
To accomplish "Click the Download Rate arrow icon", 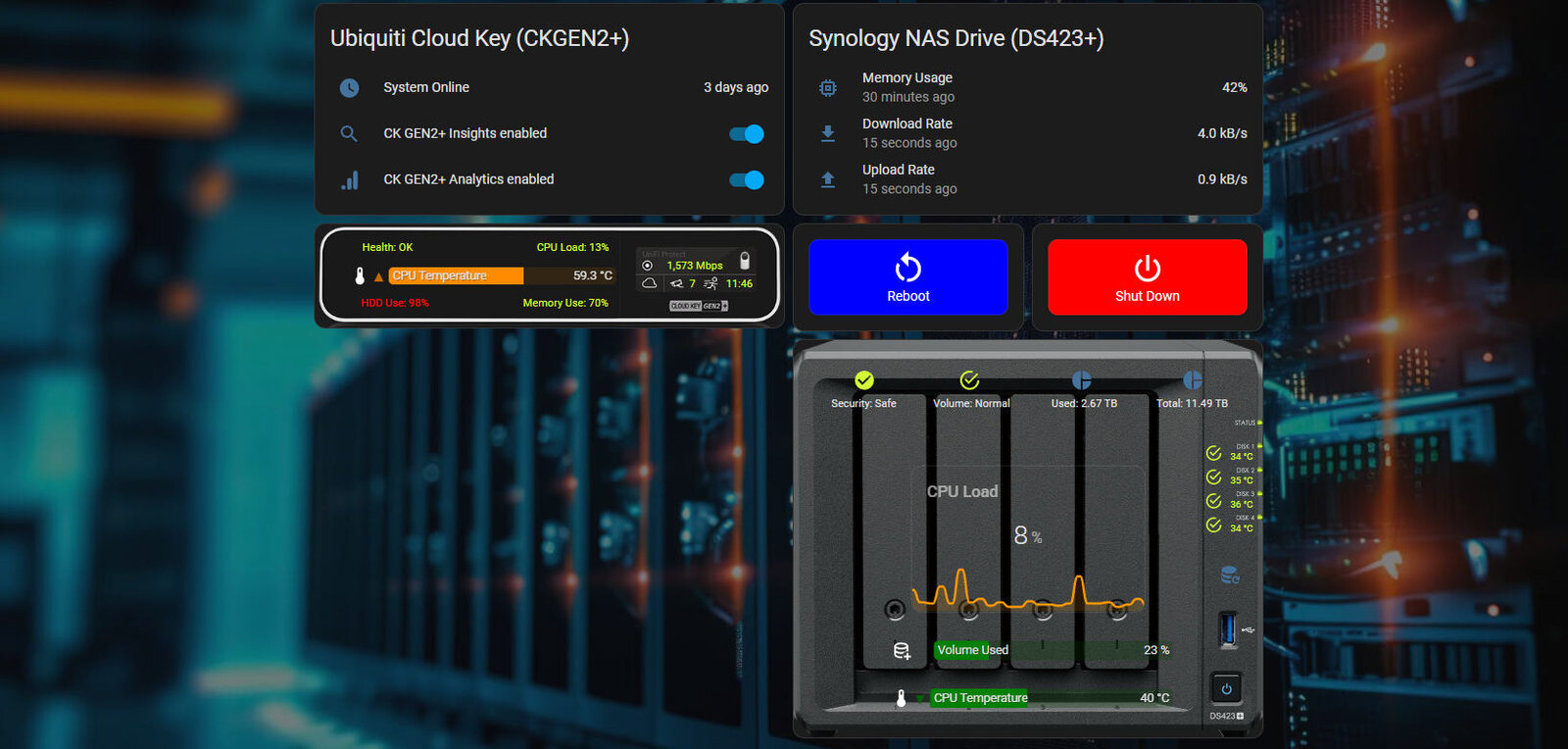I will [x=828, y=133].
